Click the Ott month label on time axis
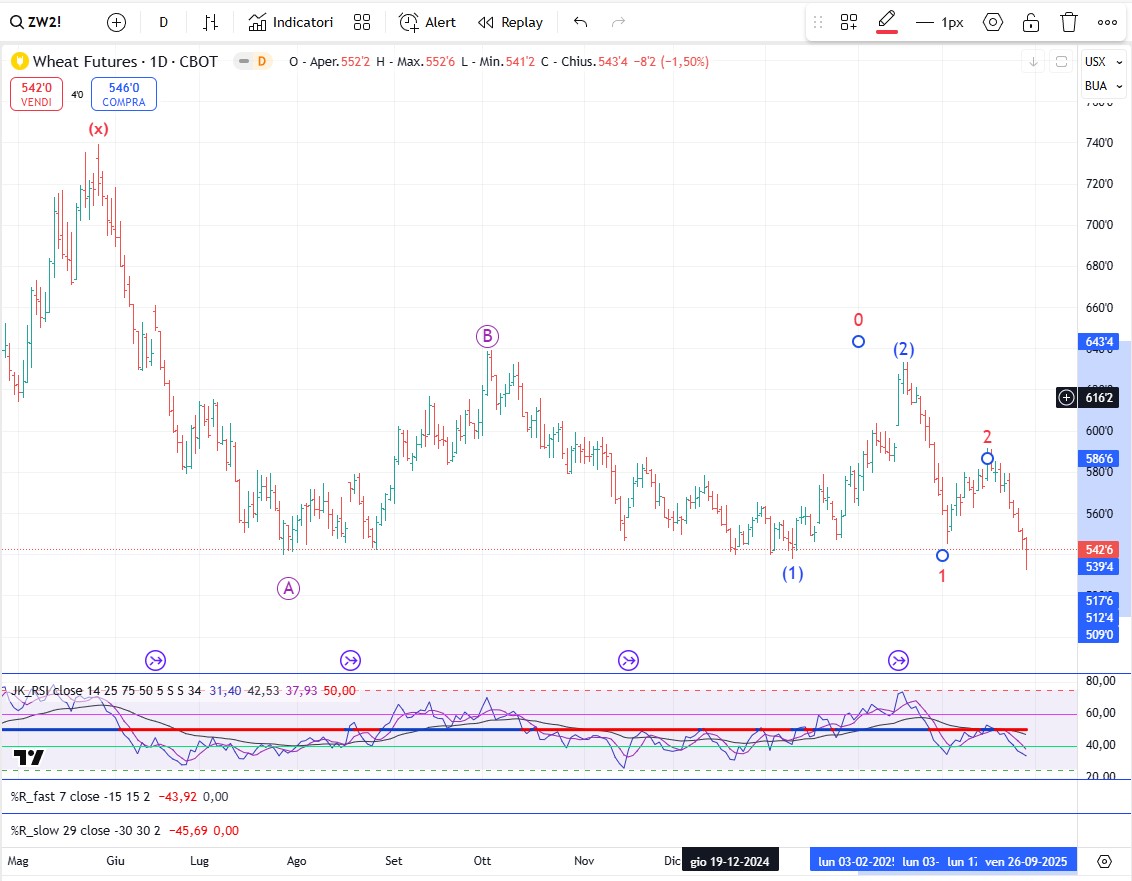Viewport: 1132px width, 881px height. point(482,861)
